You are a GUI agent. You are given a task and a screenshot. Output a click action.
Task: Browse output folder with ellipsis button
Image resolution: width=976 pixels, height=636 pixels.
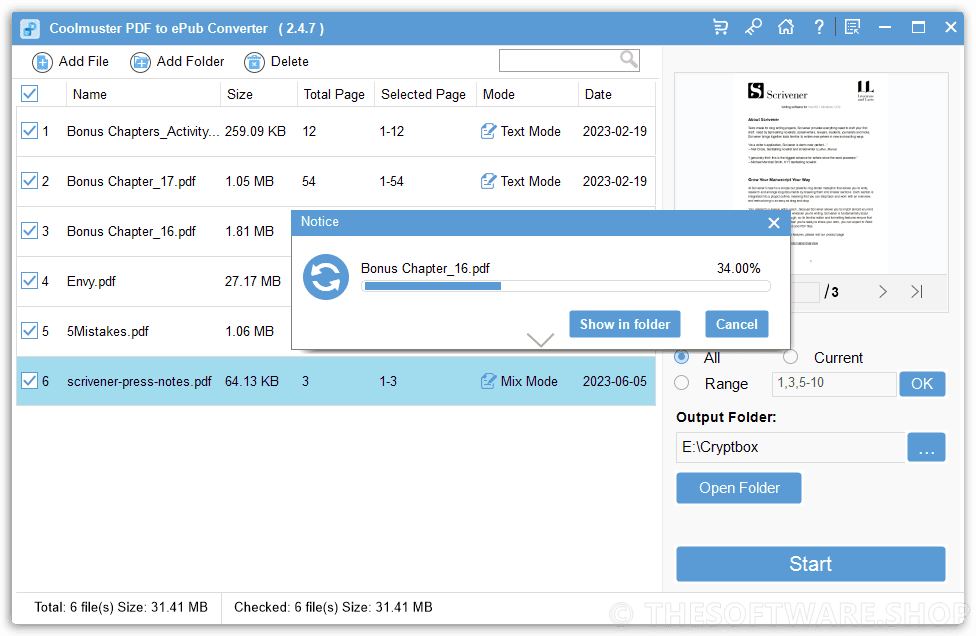point(926,447)
